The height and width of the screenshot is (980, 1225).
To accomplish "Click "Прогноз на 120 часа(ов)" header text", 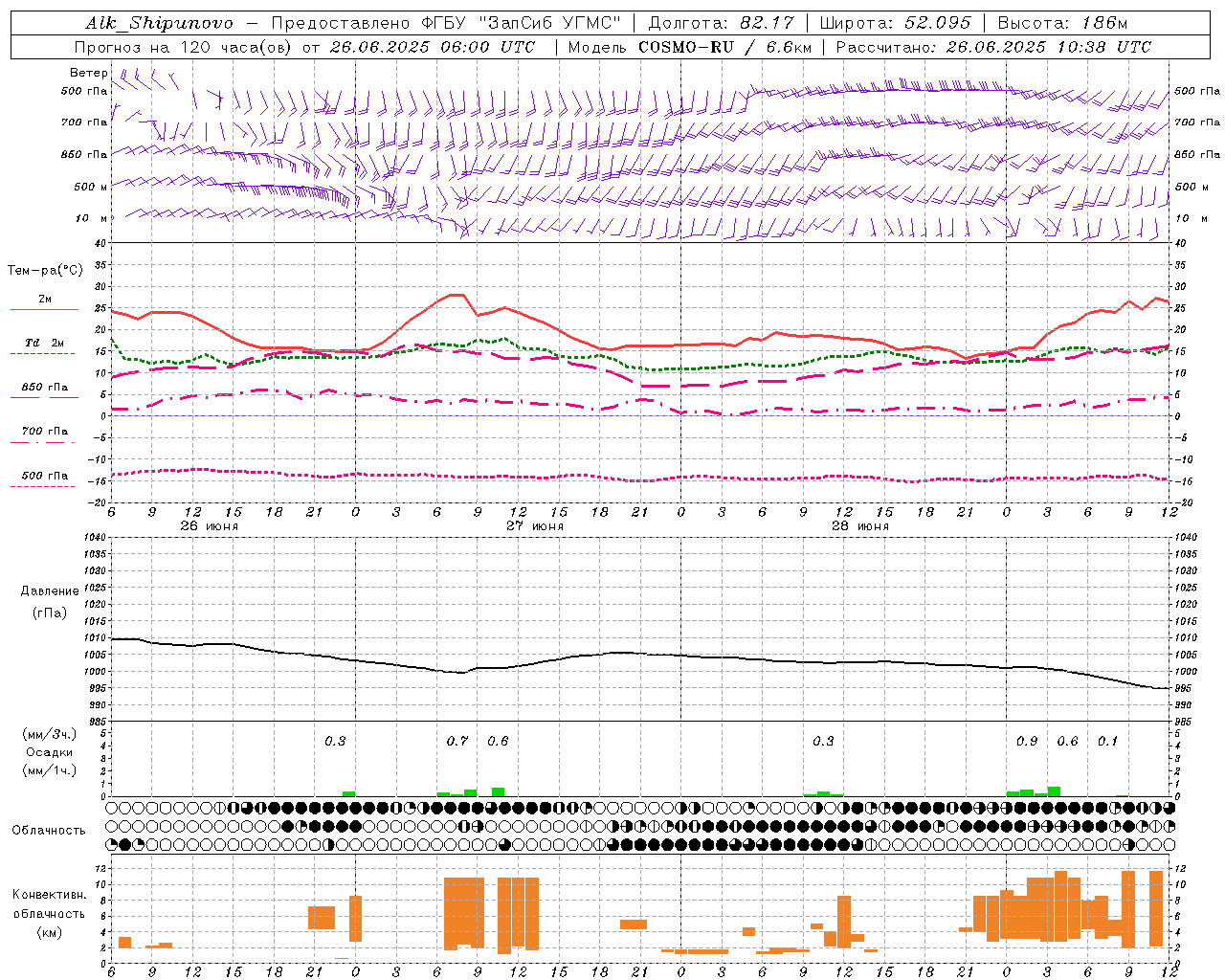I will [185, 47].
